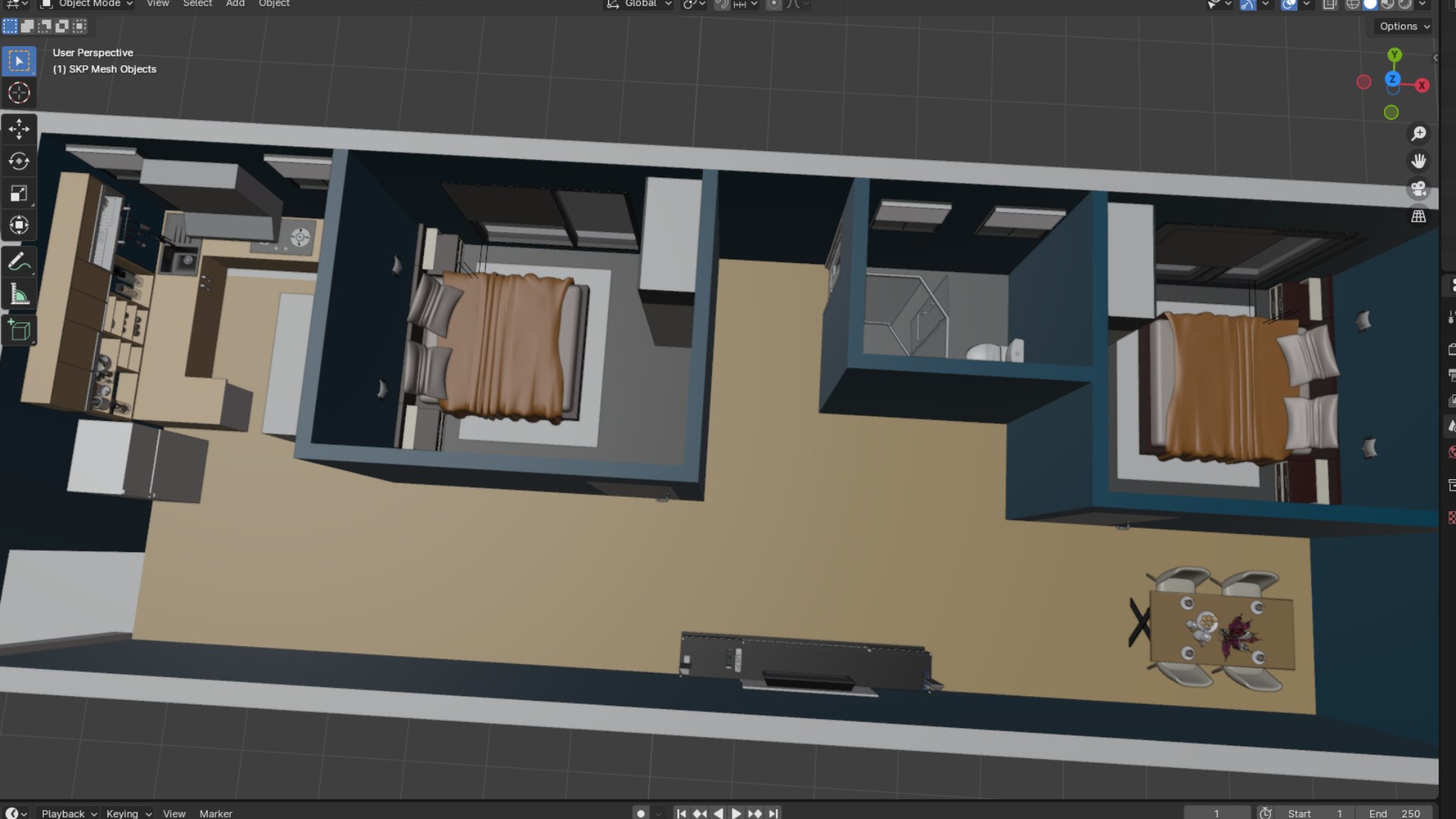Jump to the first frame
This screenshot has height=819, width=1456.
[x=682, y=813]
